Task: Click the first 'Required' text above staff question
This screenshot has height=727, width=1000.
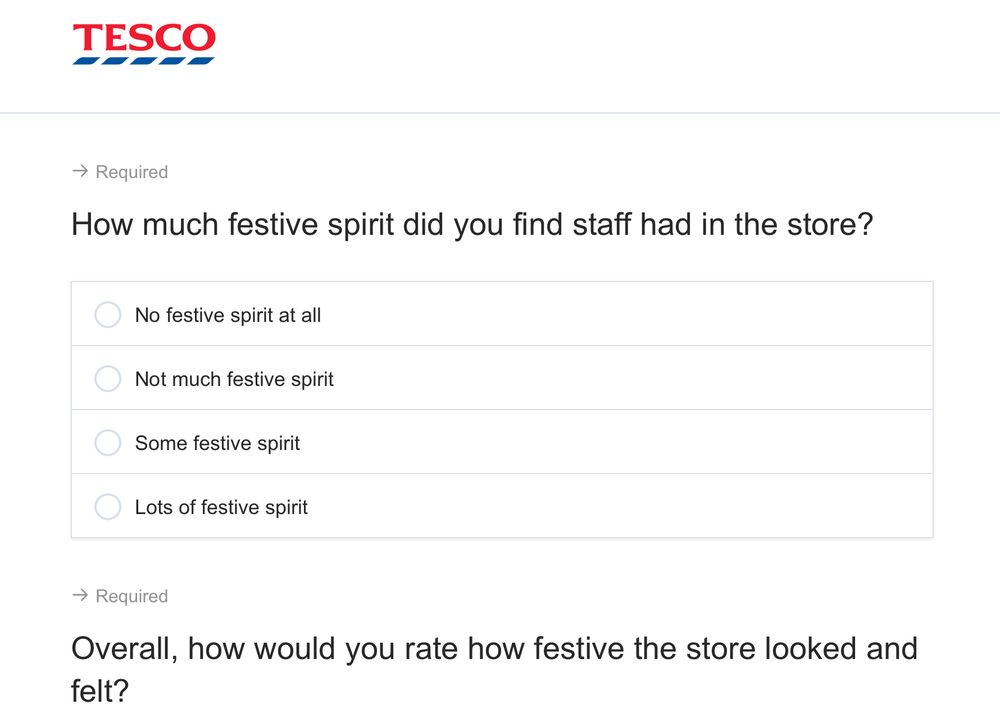Action: pos(131,172)
